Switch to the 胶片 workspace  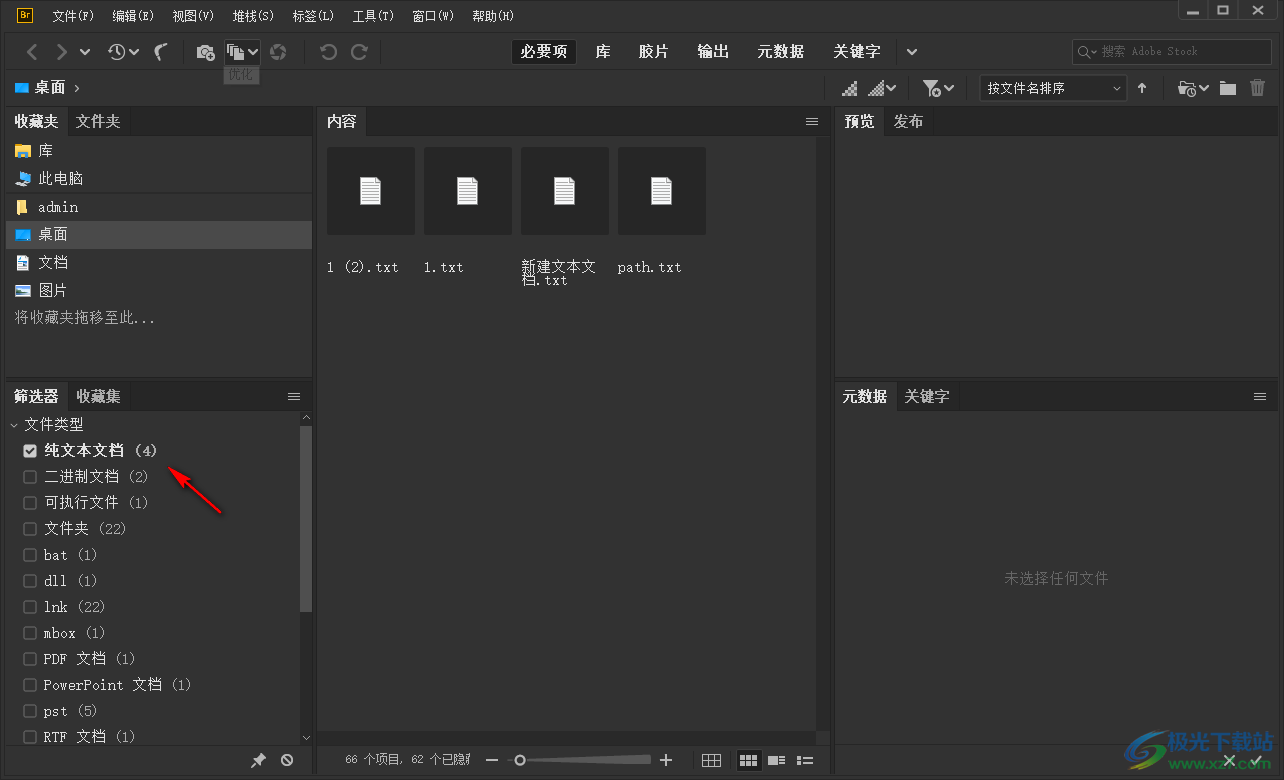tap(653, 52)
